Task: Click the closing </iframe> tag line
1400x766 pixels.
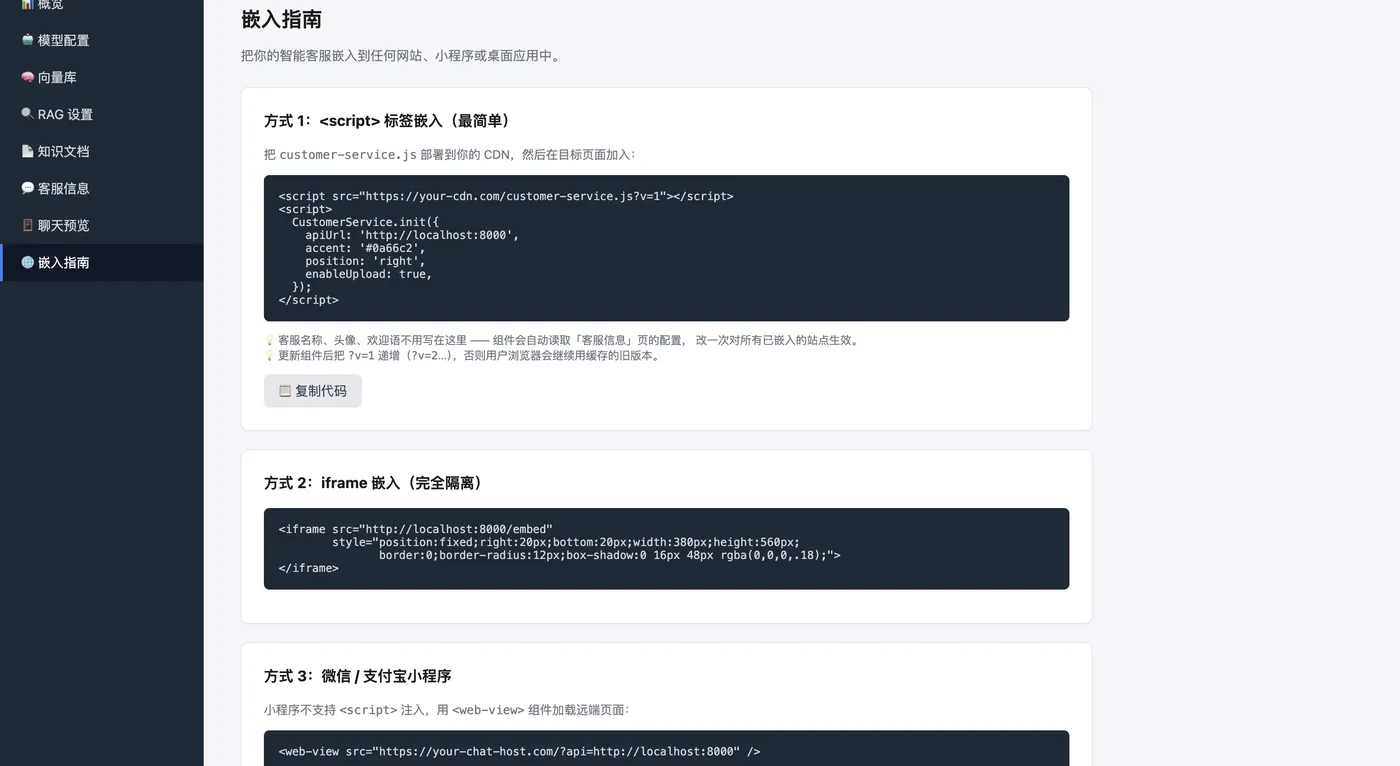Action: (x=309, y=568)
